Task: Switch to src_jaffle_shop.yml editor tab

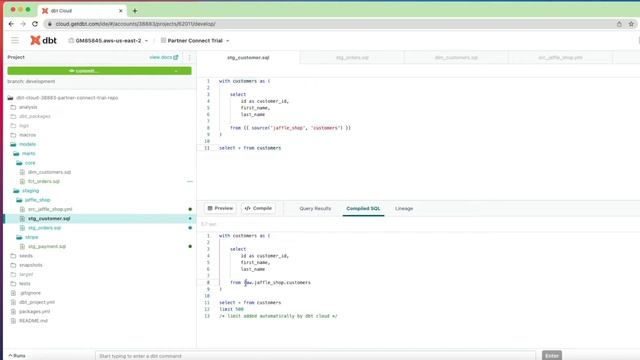Action: [560, 58]
